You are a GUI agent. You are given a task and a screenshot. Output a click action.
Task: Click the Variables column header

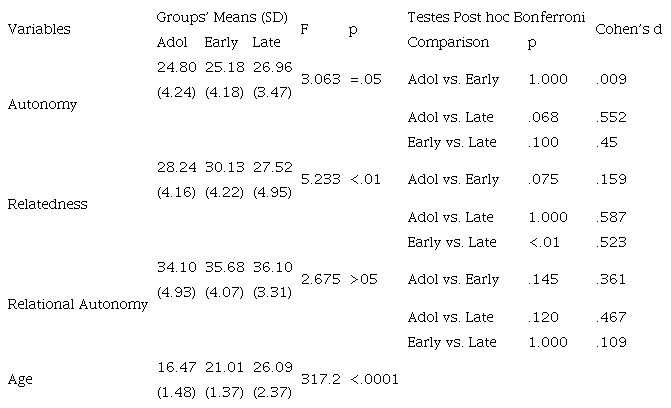(39, 30)
